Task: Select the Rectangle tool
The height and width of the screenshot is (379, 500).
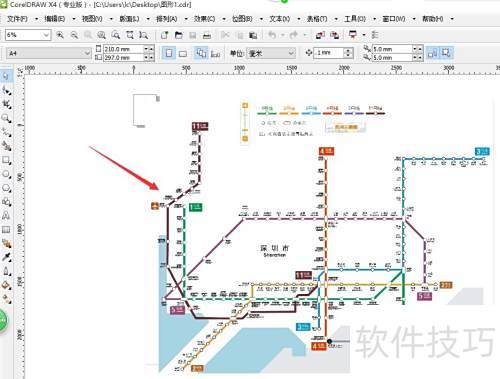Action: [6, 160]
